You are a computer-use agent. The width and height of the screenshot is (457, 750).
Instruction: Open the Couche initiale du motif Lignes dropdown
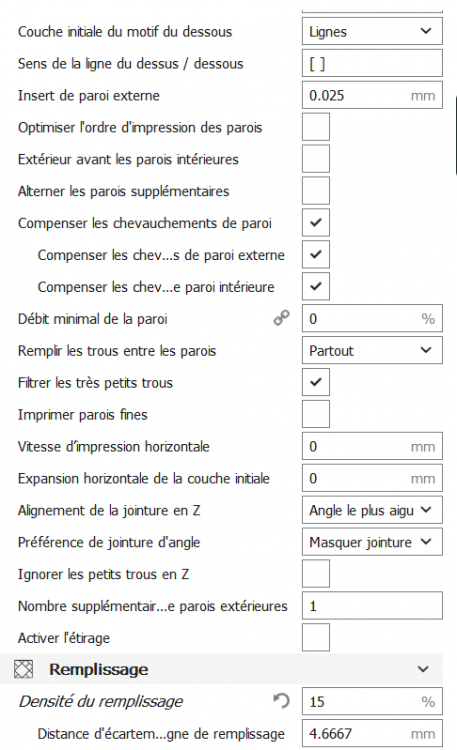pos(372,31)
